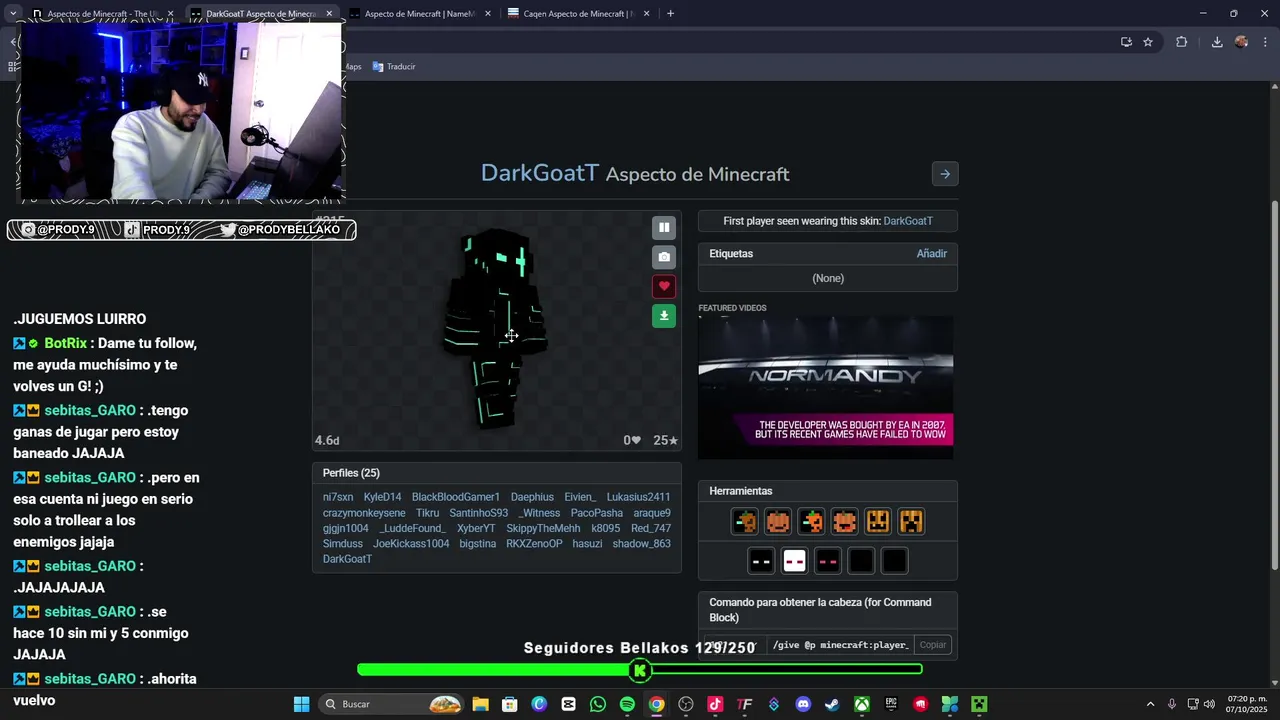The height and width of the screenshot is (720, 1280).
Task: Open the Chrome profile avatar
Action: (1241, 42)
